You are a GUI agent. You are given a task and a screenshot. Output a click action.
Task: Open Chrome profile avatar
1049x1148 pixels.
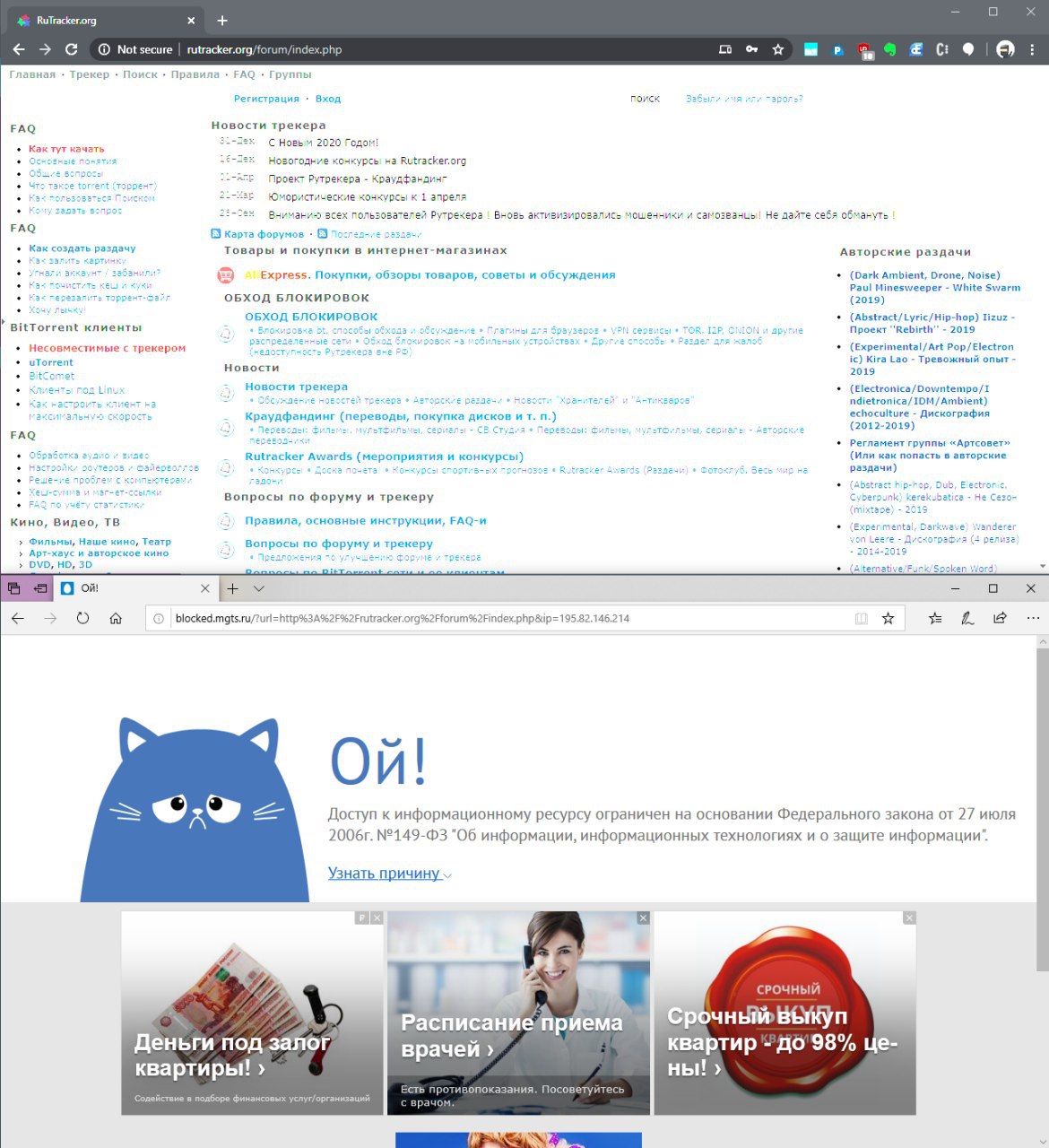[x=1006, y=49]
